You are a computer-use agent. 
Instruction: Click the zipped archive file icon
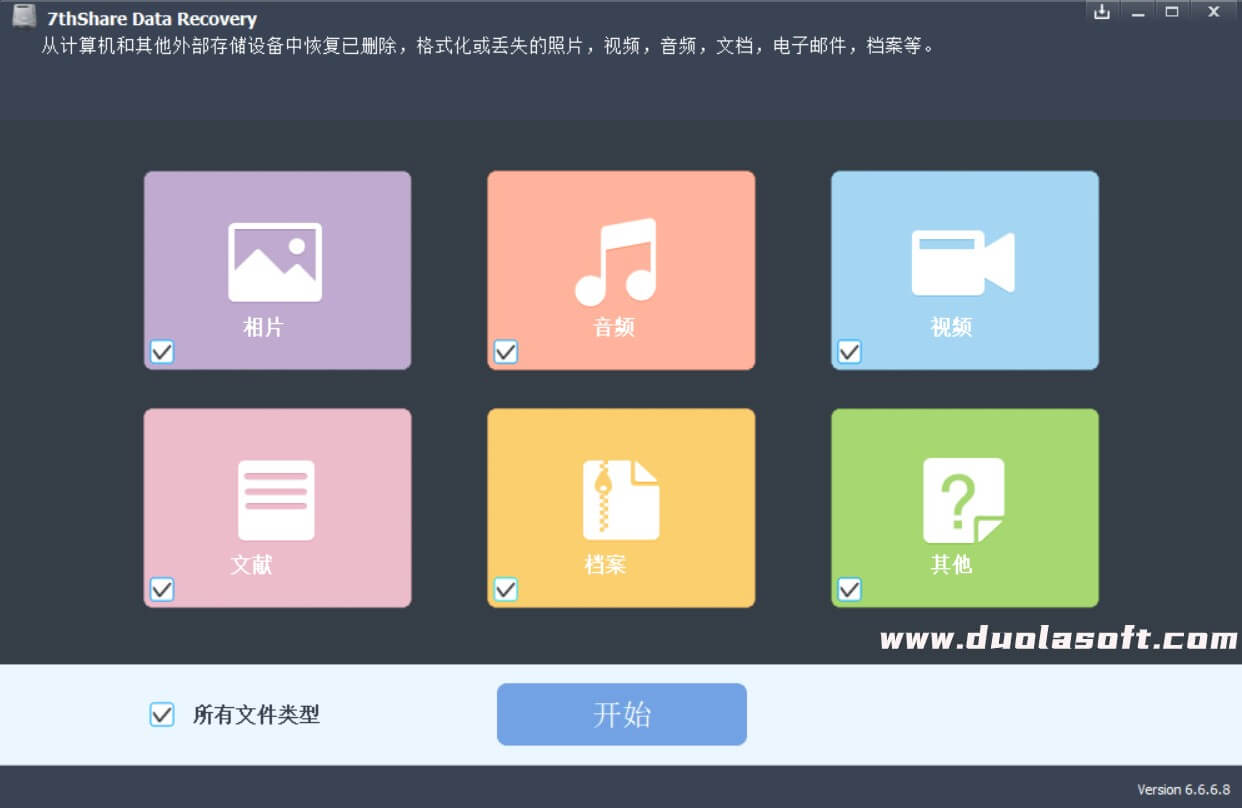pos(621,500)
